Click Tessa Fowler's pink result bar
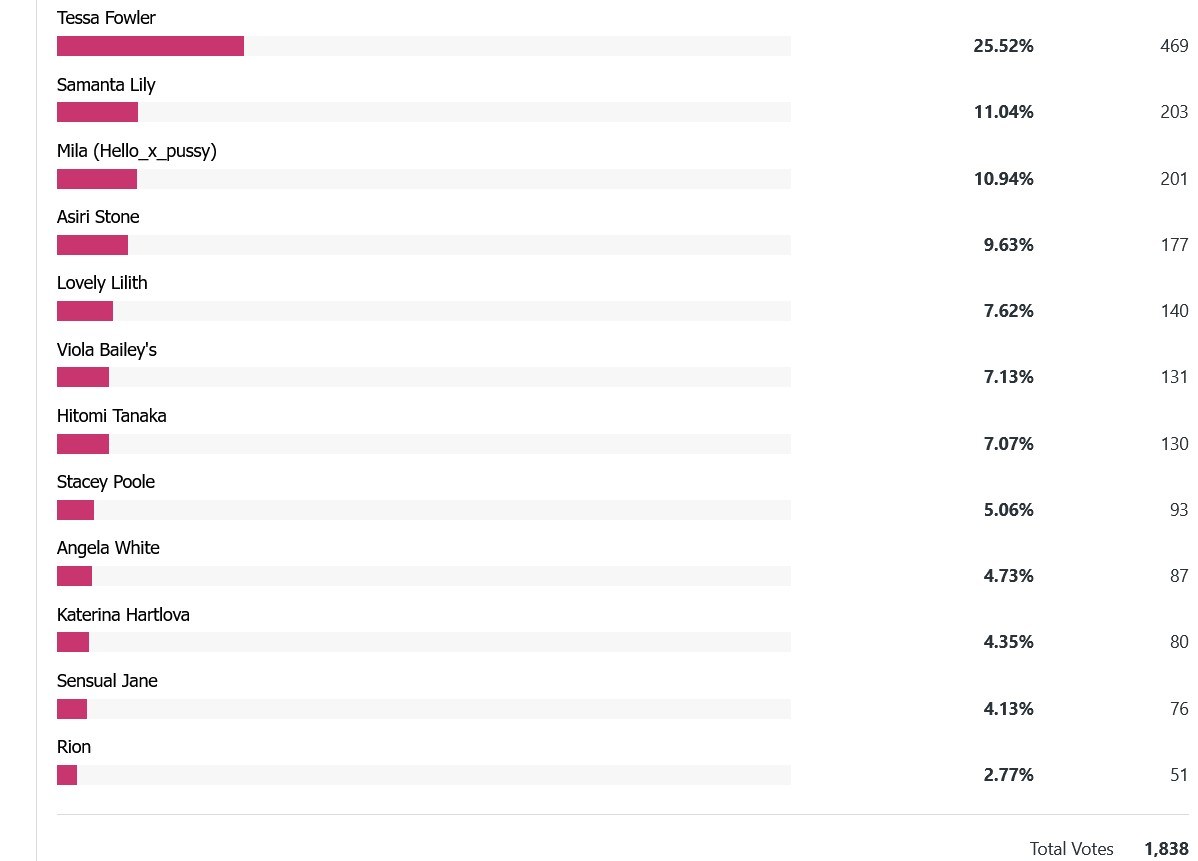Screen dimensions: 1198x861 click(x=150, y=46)
